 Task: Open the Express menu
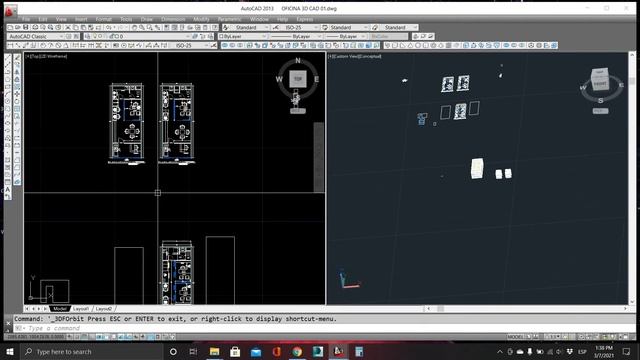[x=305, y=19]
